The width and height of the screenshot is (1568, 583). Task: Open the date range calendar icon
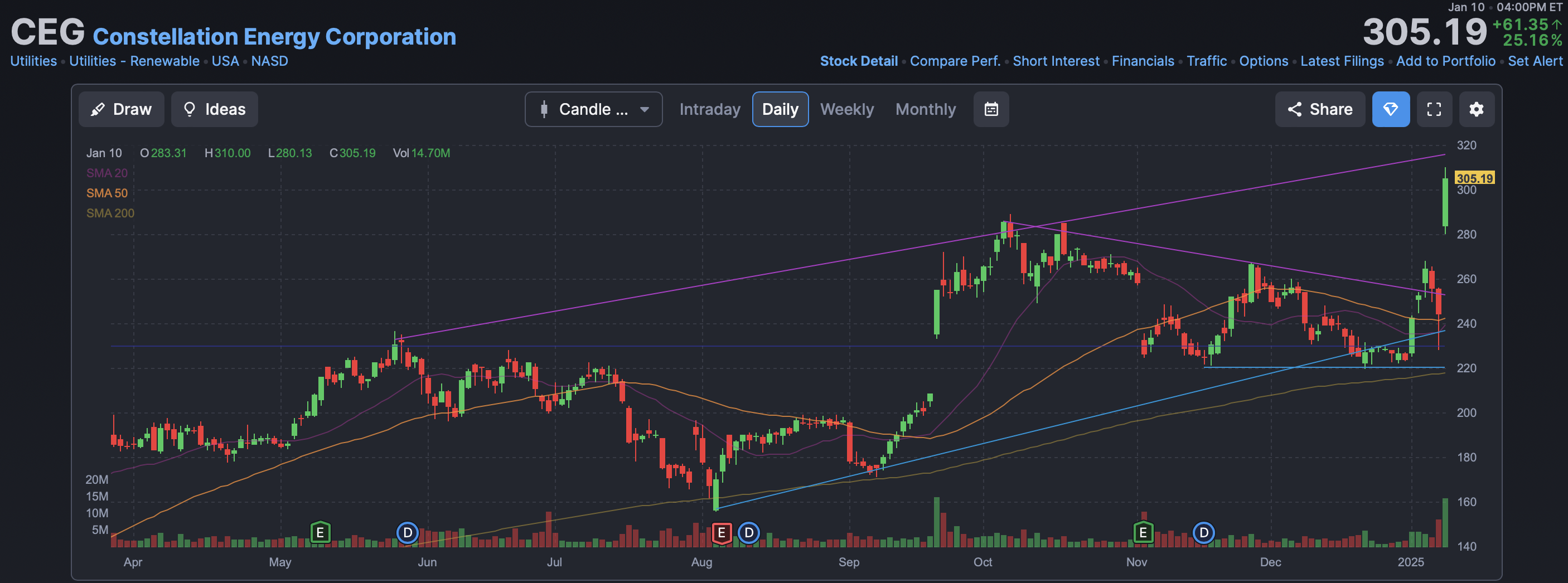click(991, 110)
